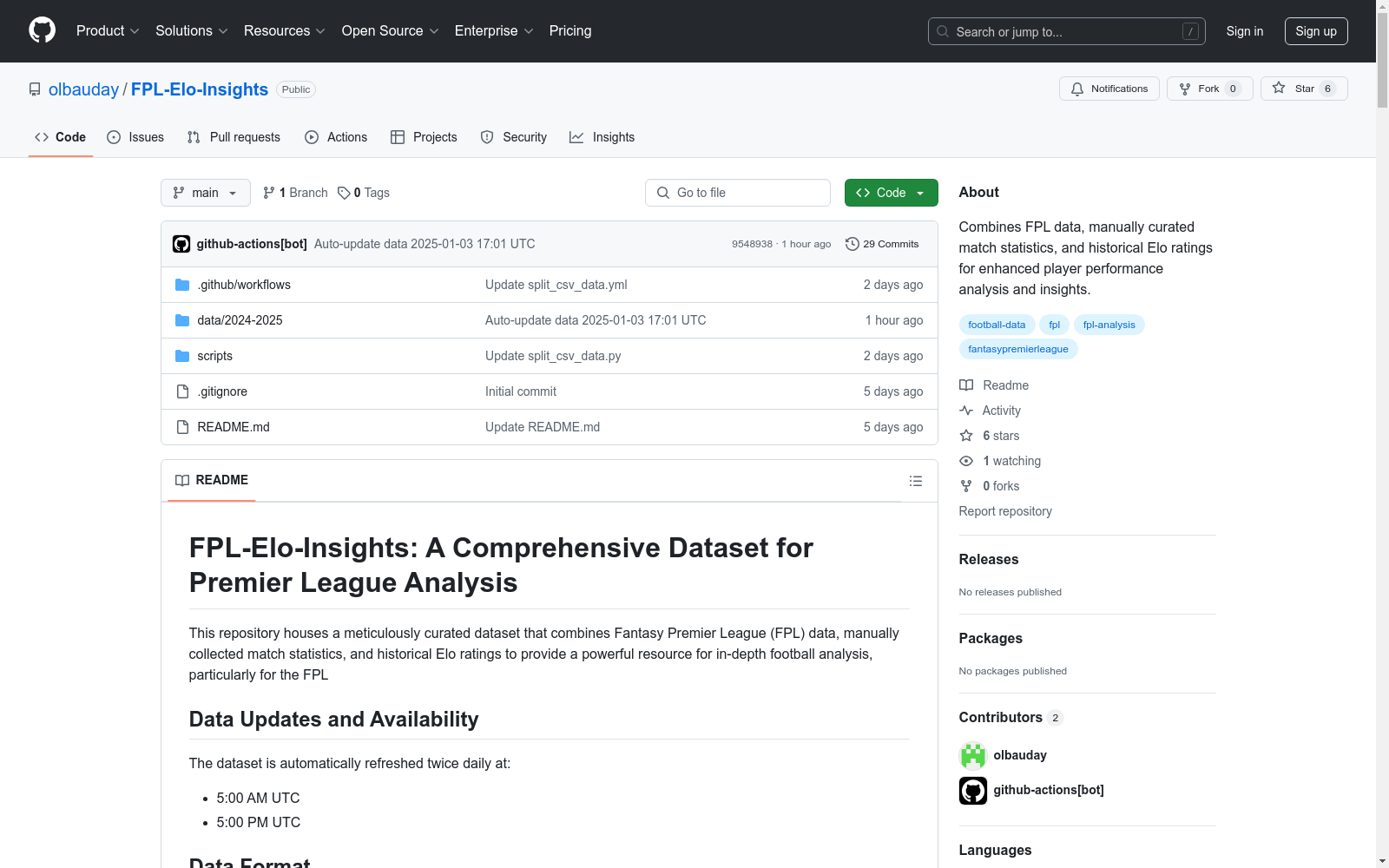Click the search magnifier icon in header

coord(943,31)
